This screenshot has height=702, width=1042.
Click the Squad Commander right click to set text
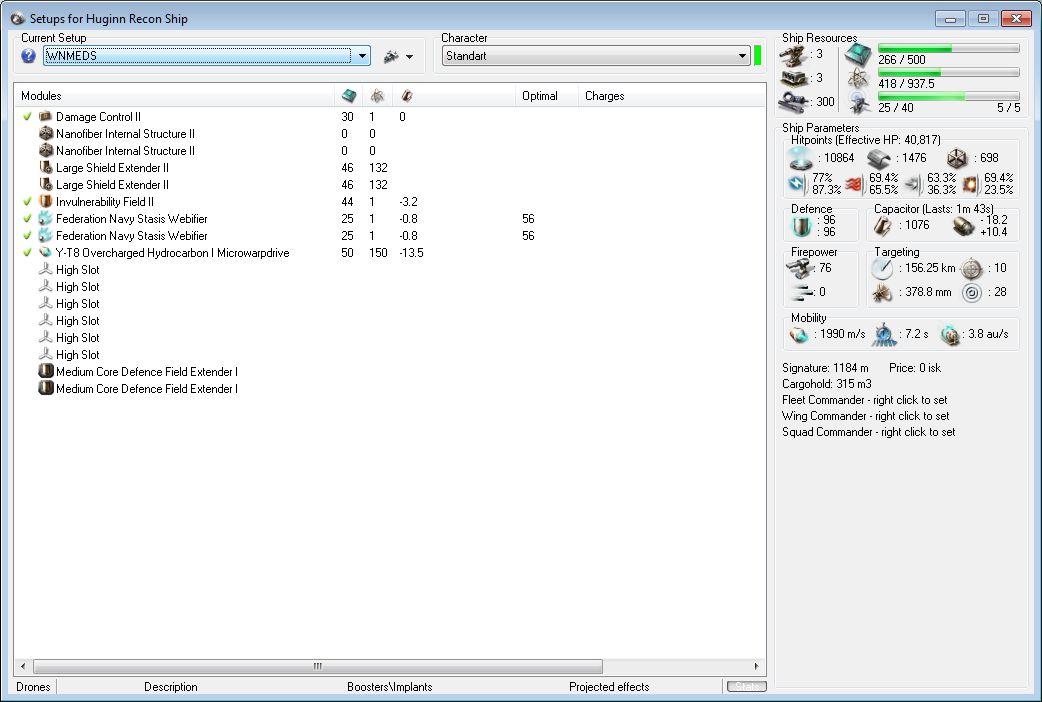coord(869,431)
